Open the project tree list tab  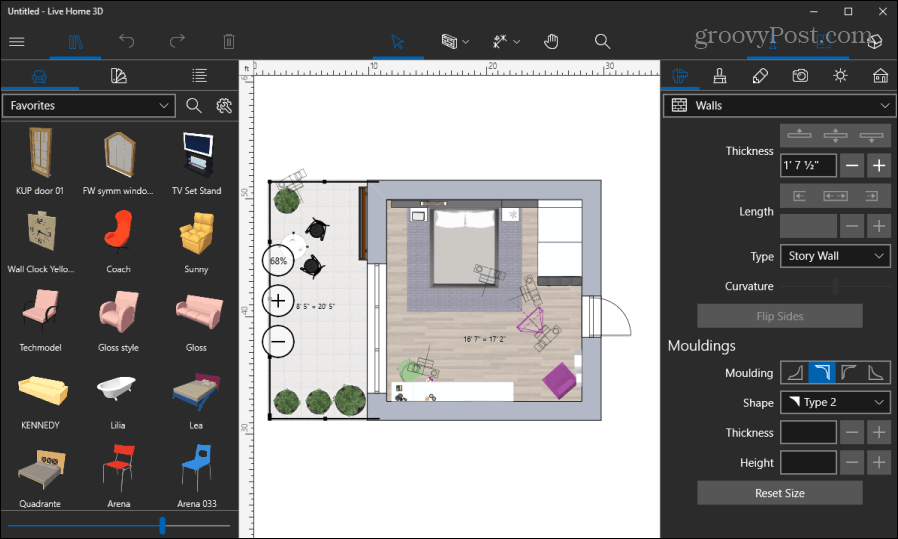pos(199,76)
